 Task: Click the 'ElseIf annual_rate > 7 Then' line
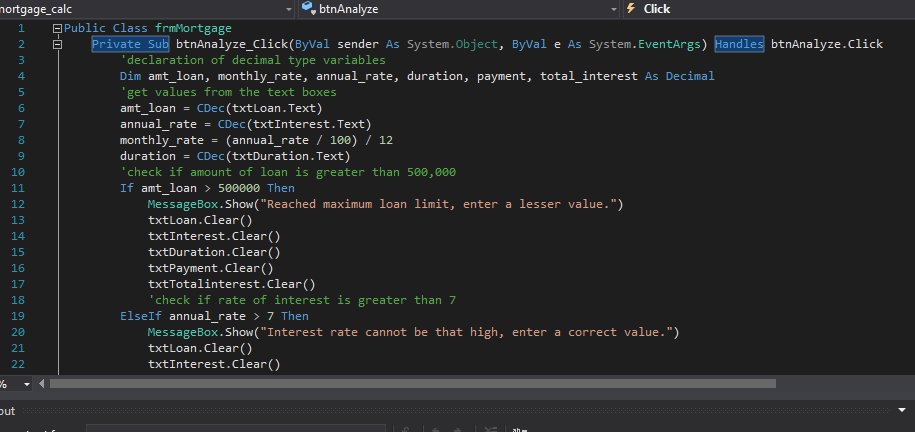(214, 316)
